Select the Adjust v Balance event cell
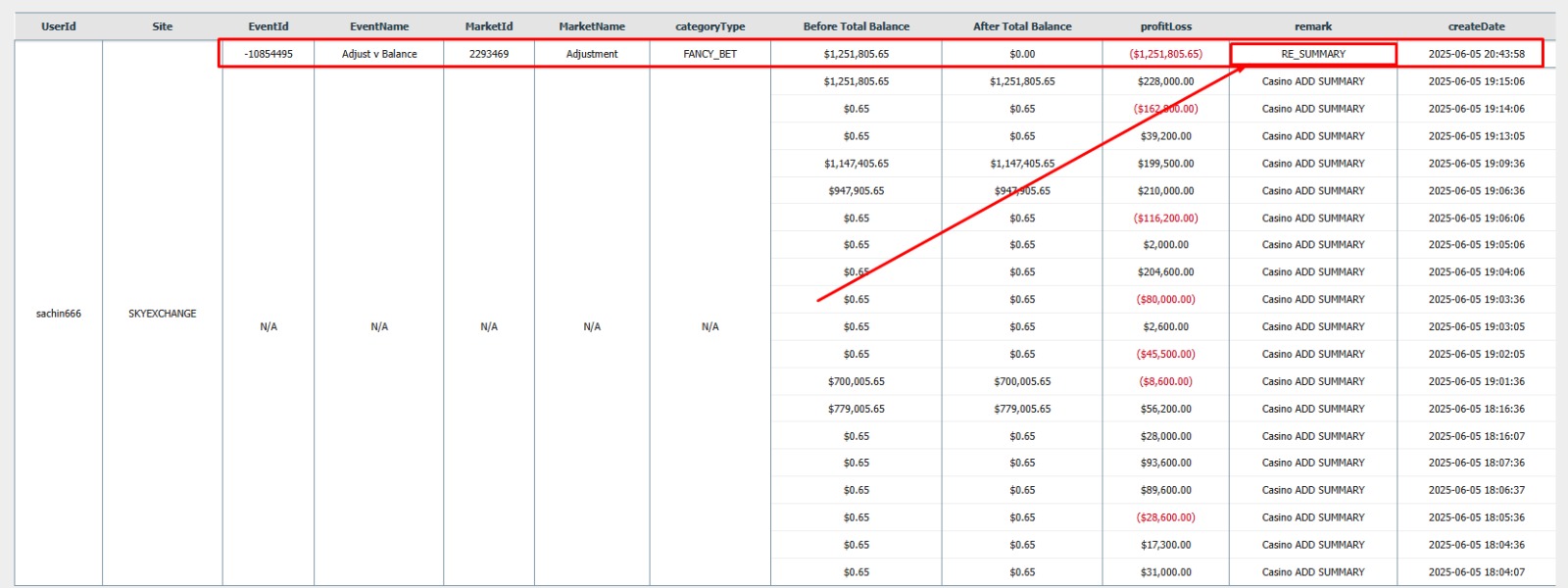This screenshot has height=588, width=1568. [x=378, y=54]
